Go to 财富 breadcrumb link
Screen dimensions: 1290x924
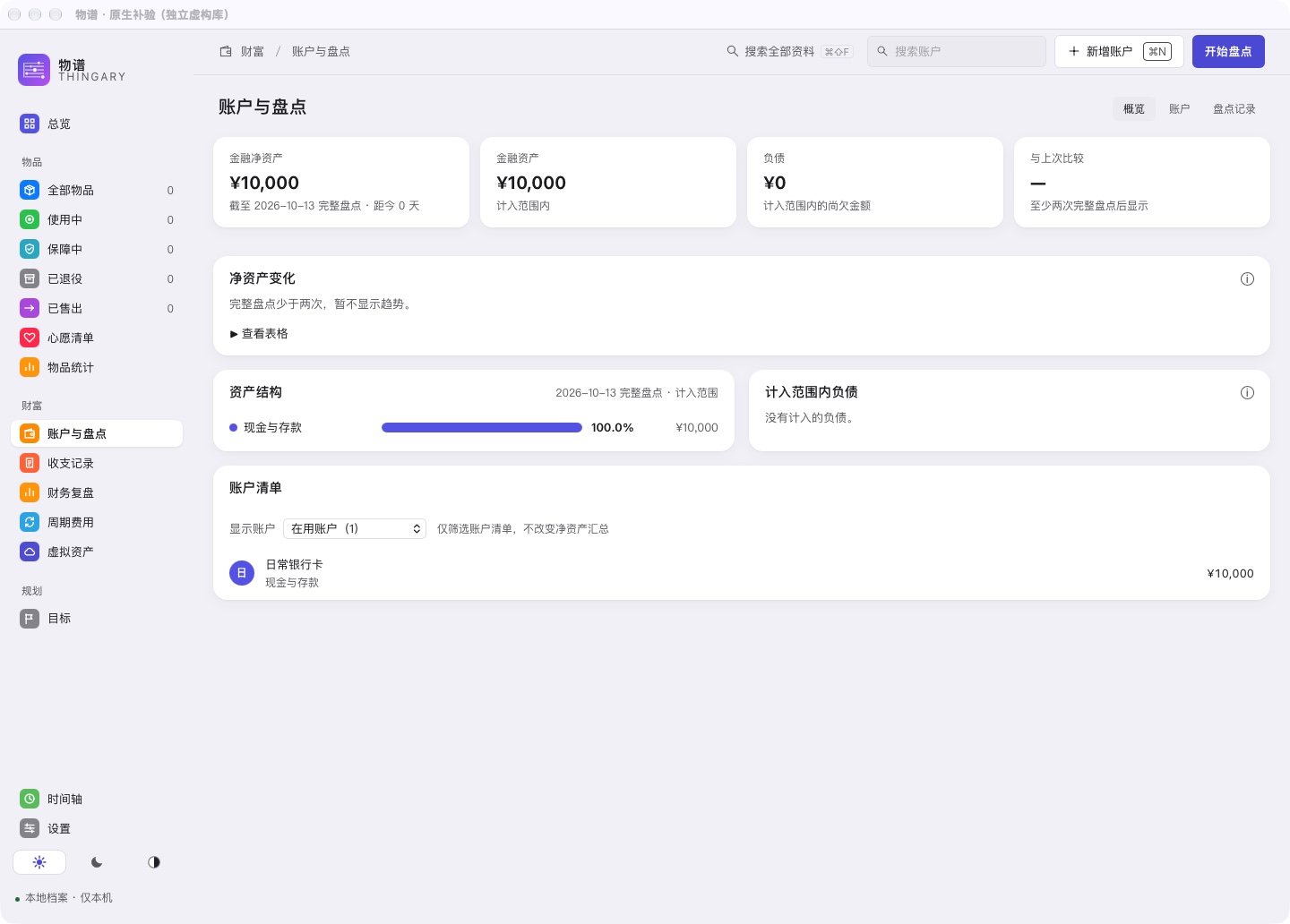(253, 52)
